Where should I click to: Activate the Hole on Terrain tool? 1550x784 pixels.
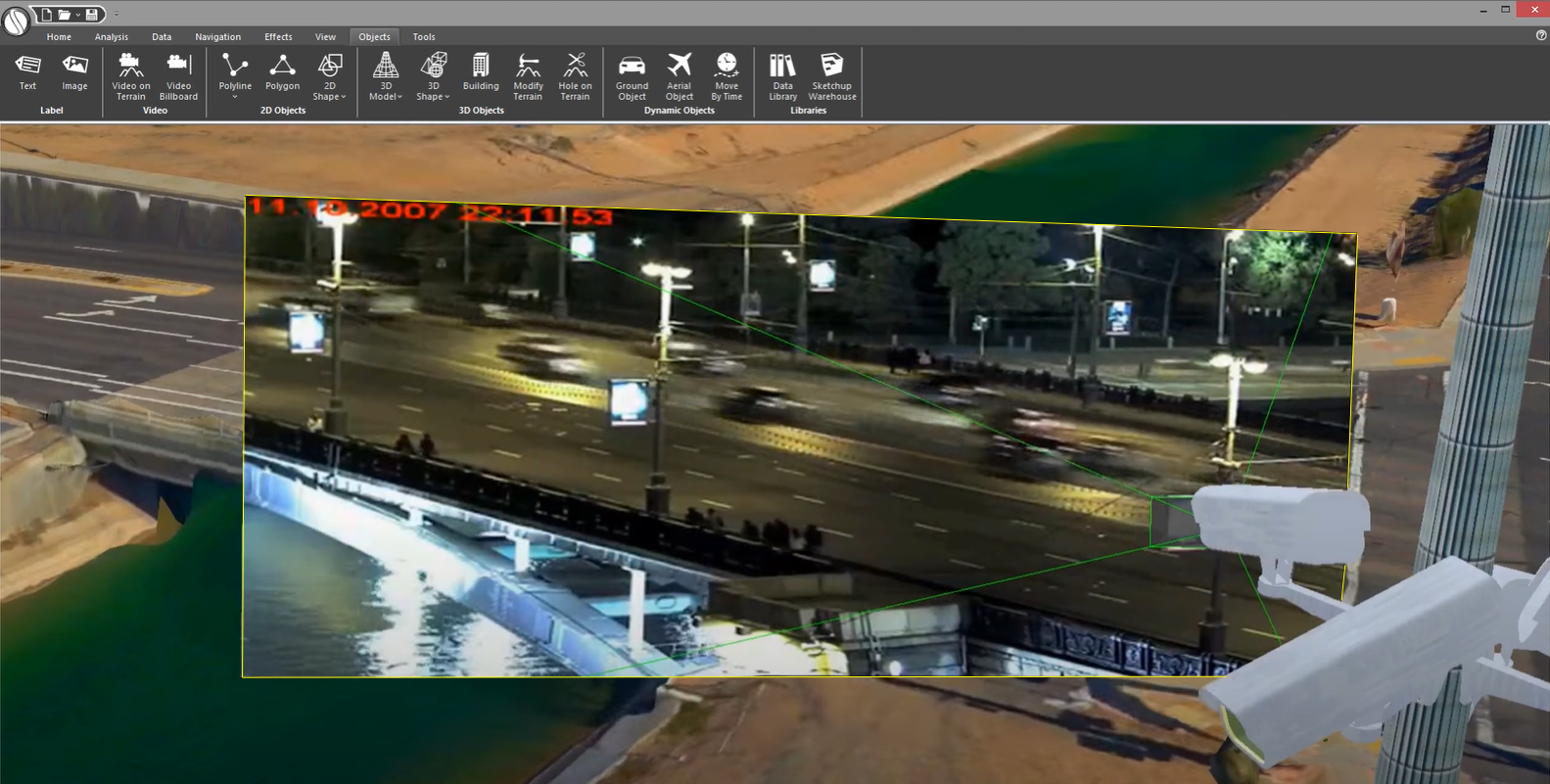575,76
